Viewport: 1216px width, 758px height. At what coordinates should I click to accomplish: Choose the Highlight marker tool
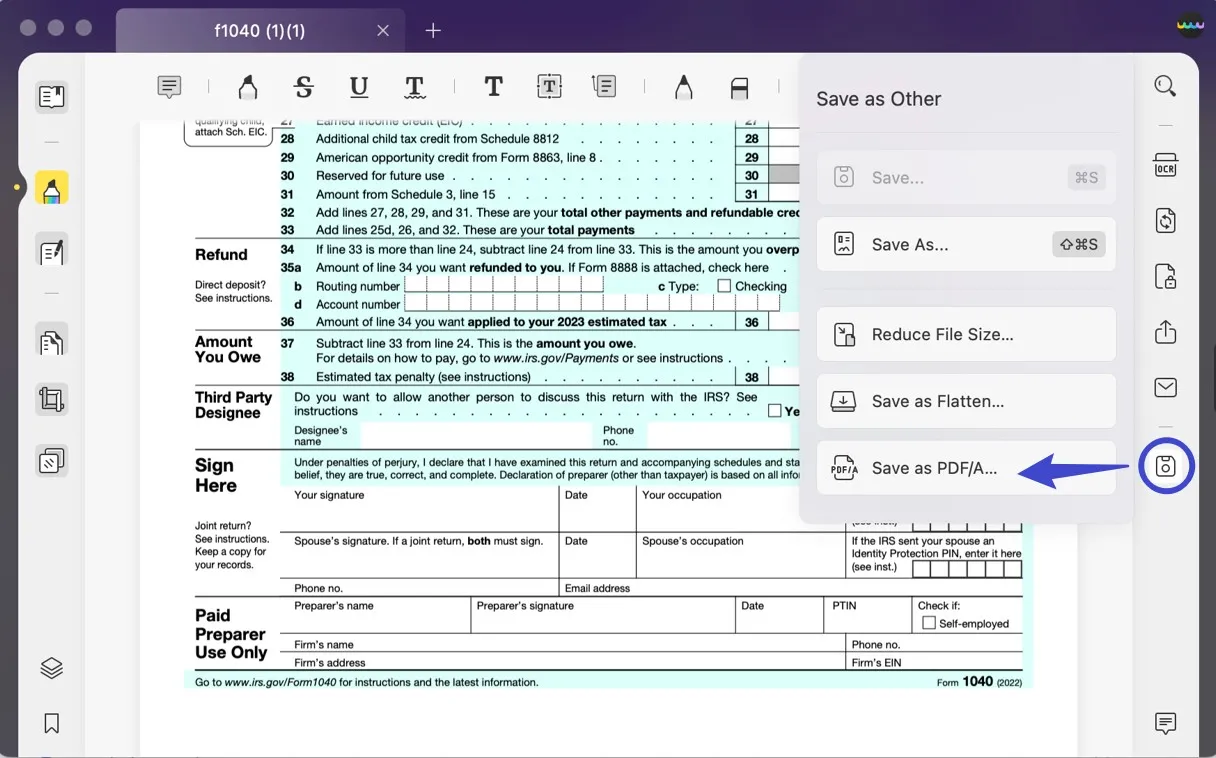[x=247, y=87]
